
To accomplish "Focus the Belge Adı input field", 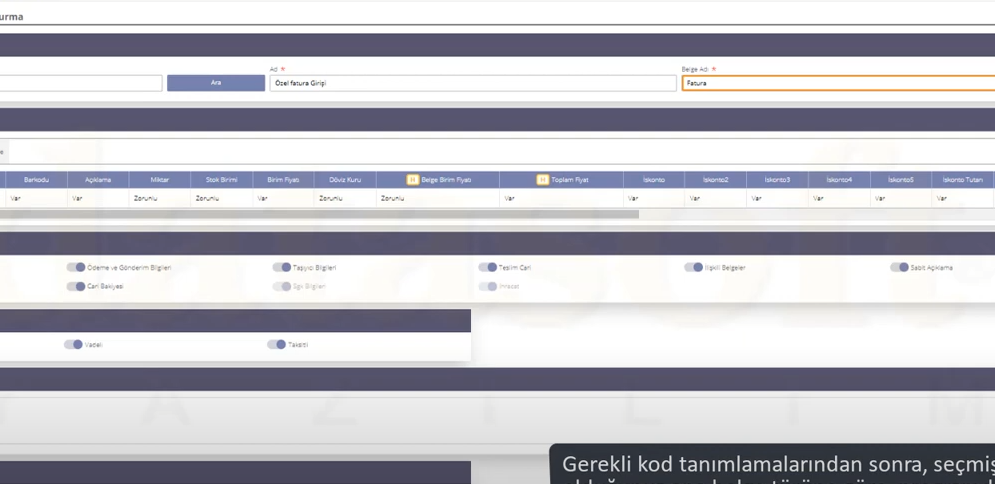I will [x=838, y=83].
